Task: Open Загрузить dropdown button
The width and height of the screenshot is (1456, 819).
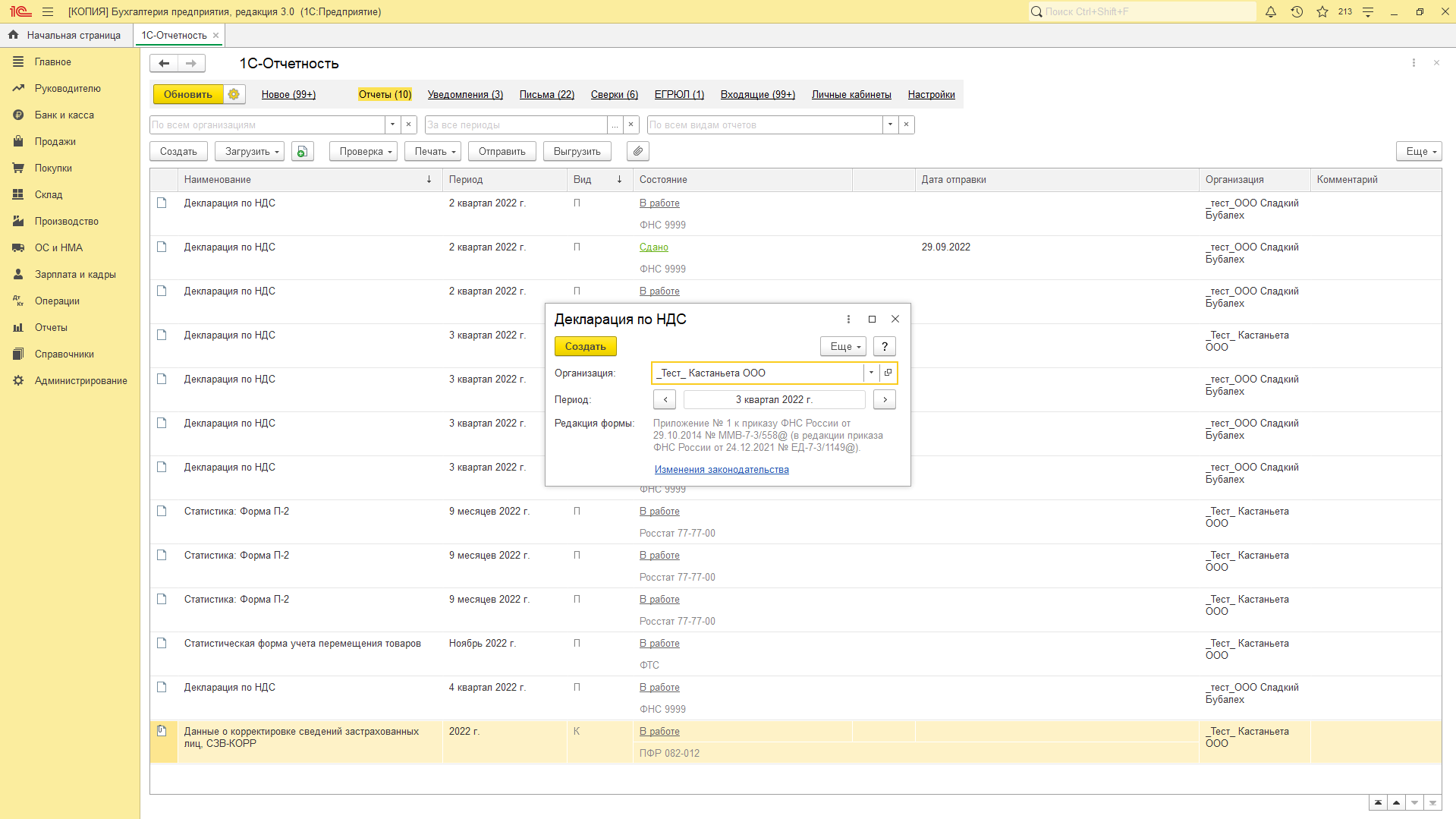Action: pos(250,151)
